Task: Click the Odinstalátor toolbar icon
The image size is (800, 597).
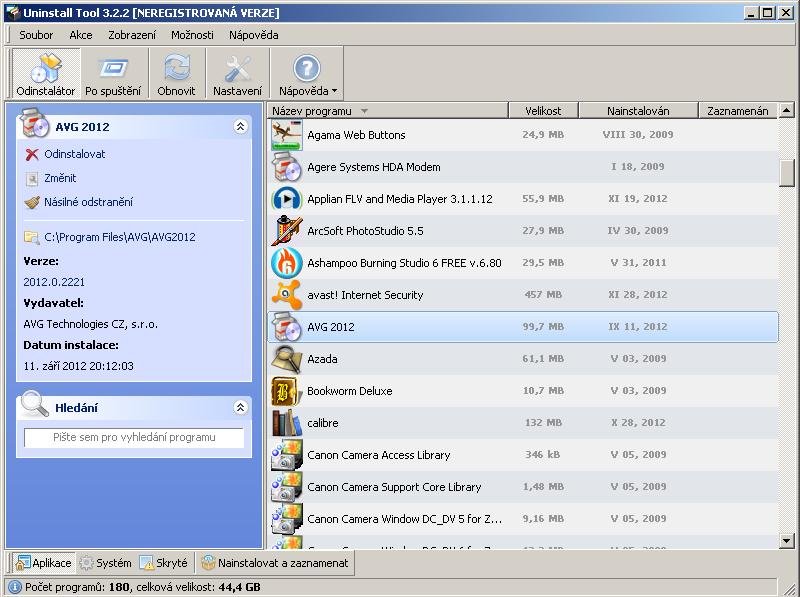Action: click(x=45, y=74)
